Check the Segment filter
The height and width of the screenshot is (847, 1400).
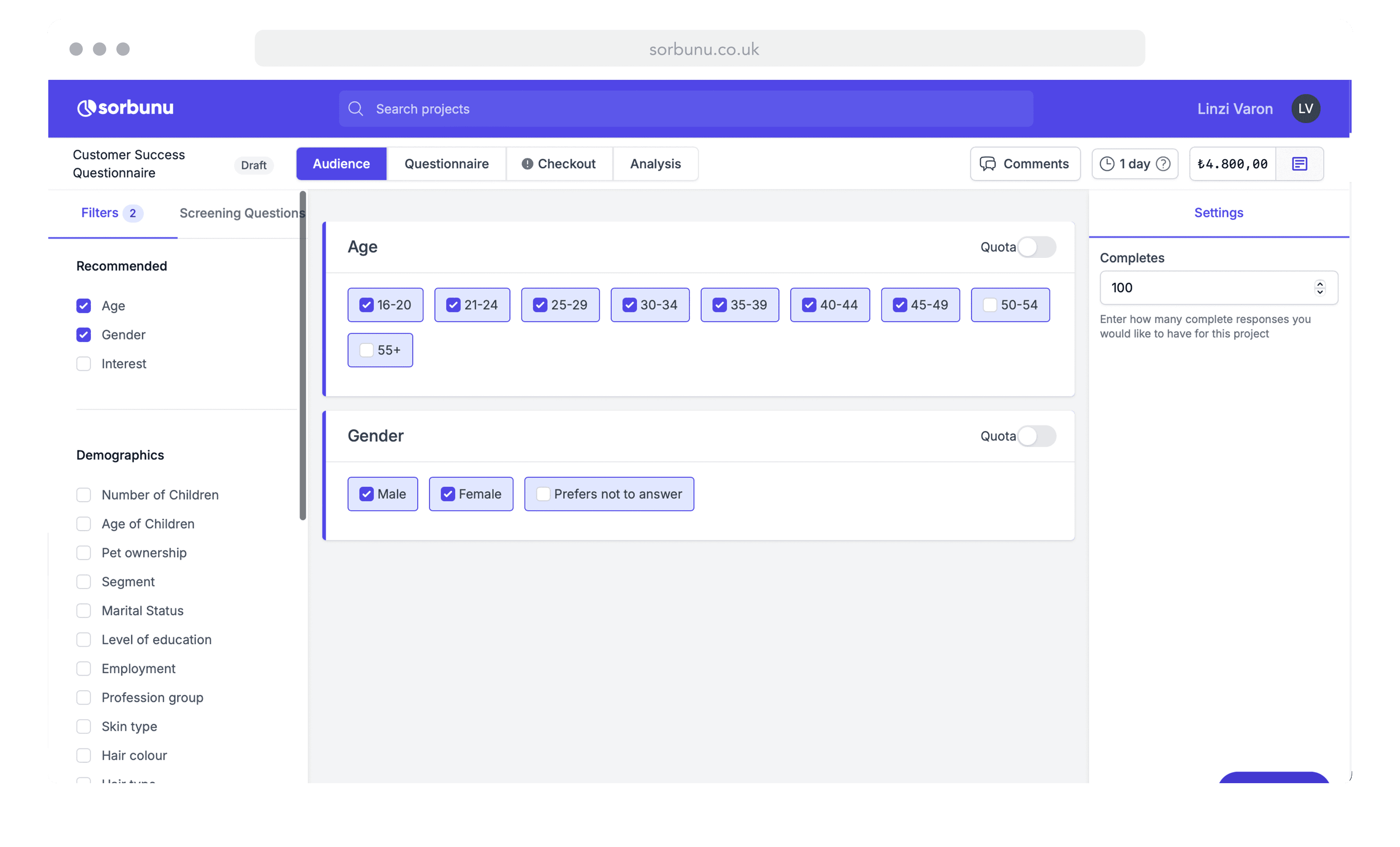pyautogui.click(x=84, y=582)
